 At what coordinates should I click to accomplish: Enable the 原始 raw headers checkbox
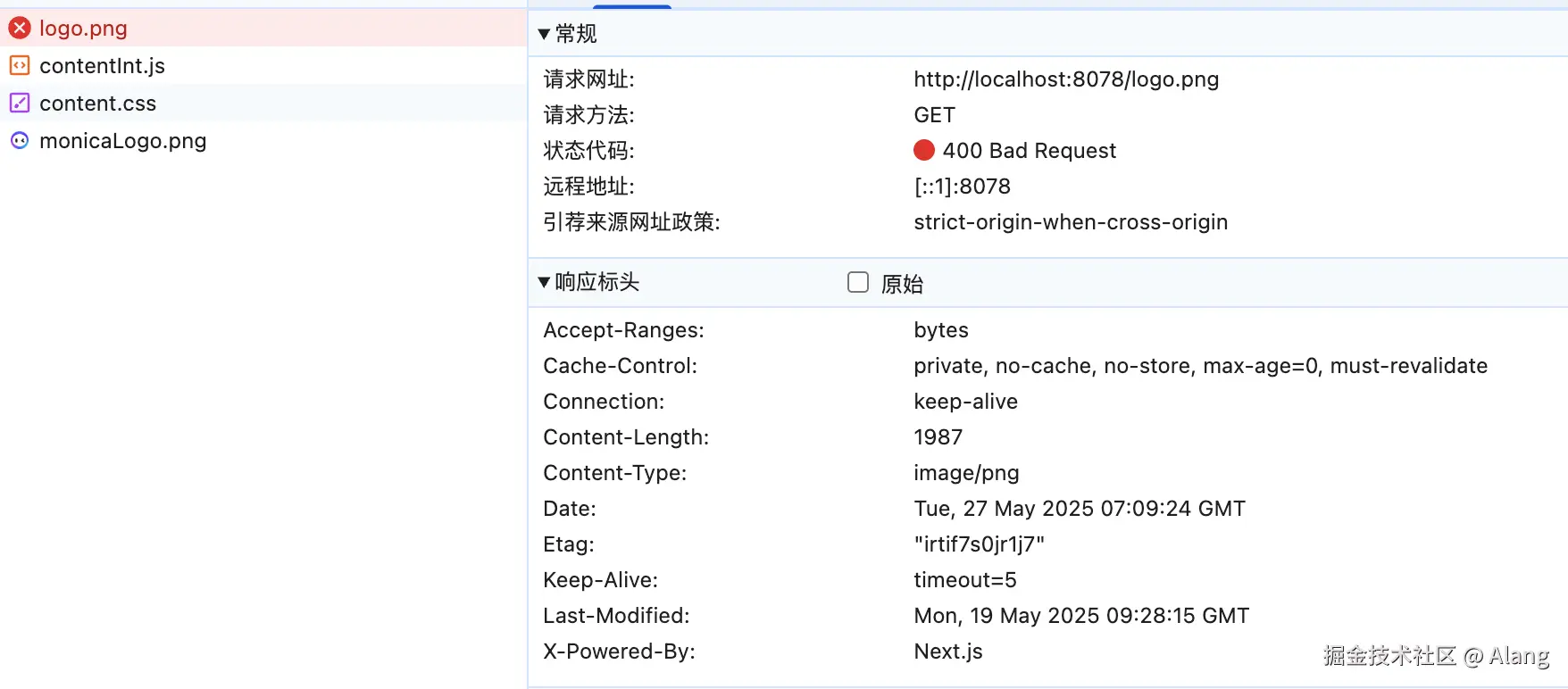pos(858,283)
